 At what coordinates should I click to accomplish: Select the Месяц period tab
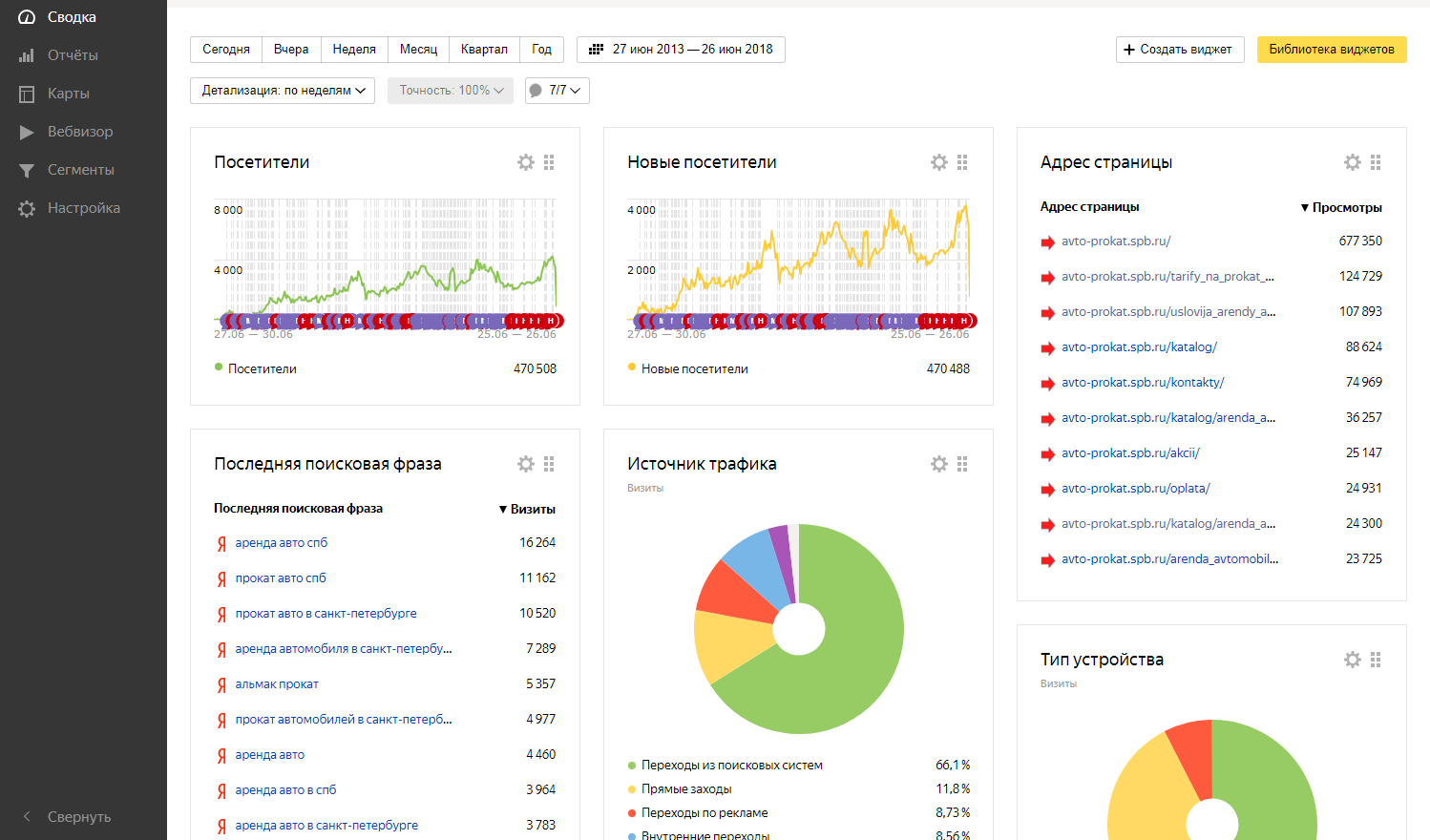(x=418, y=50)
